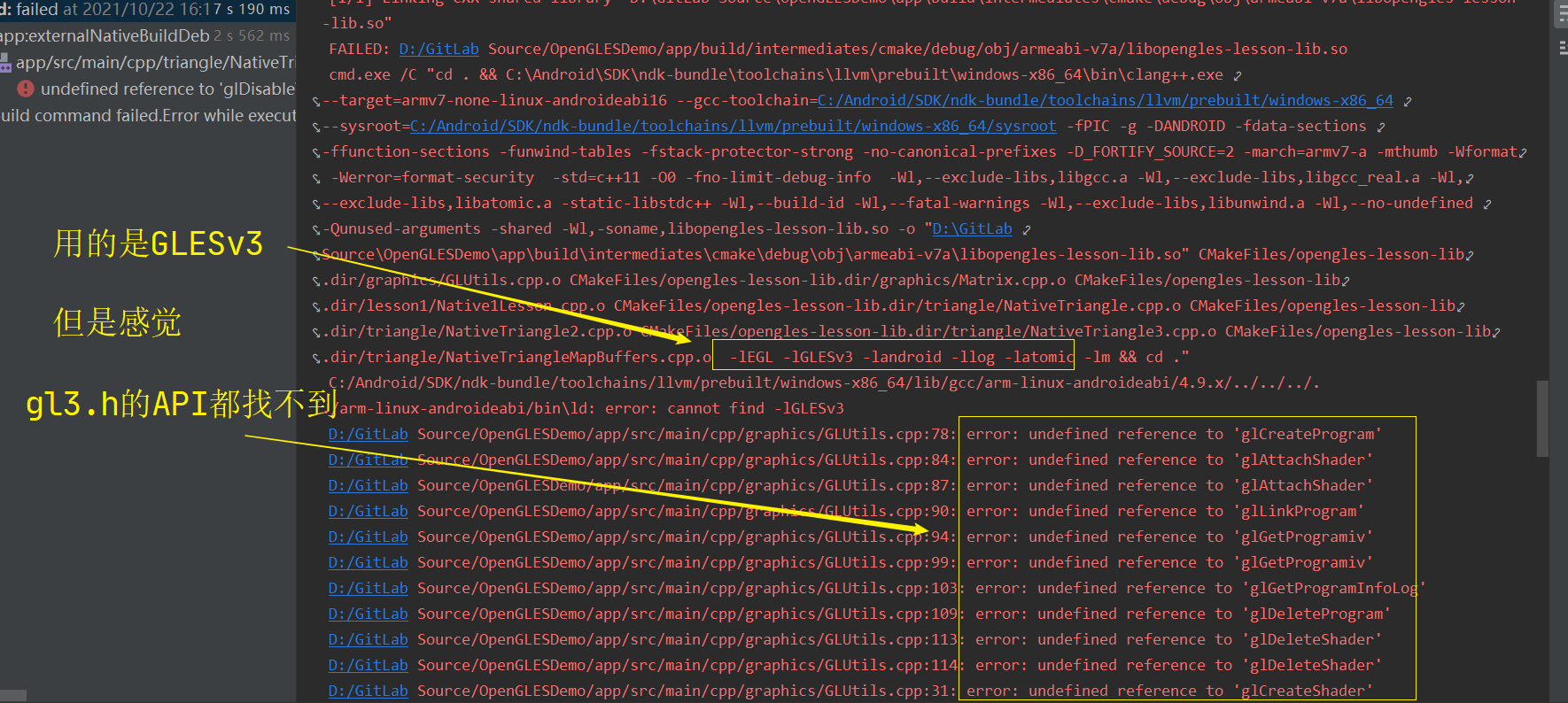Open the D:/GitLab link for GLUtils.cpp:113

coord(368,640)
